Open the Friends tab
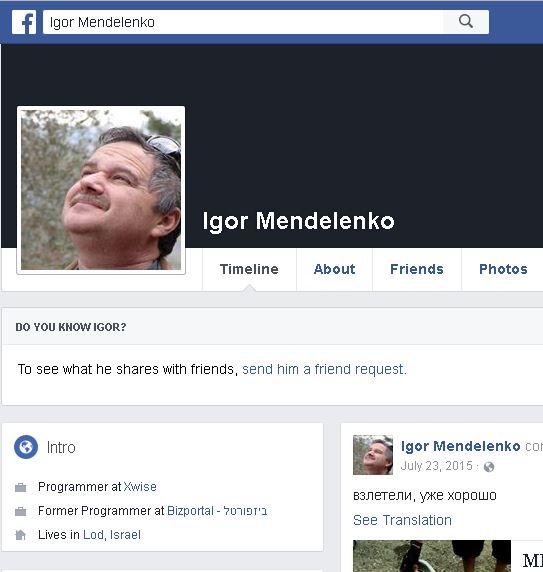The width and height of the screenshot is (543, 572). tap(417, 269)
